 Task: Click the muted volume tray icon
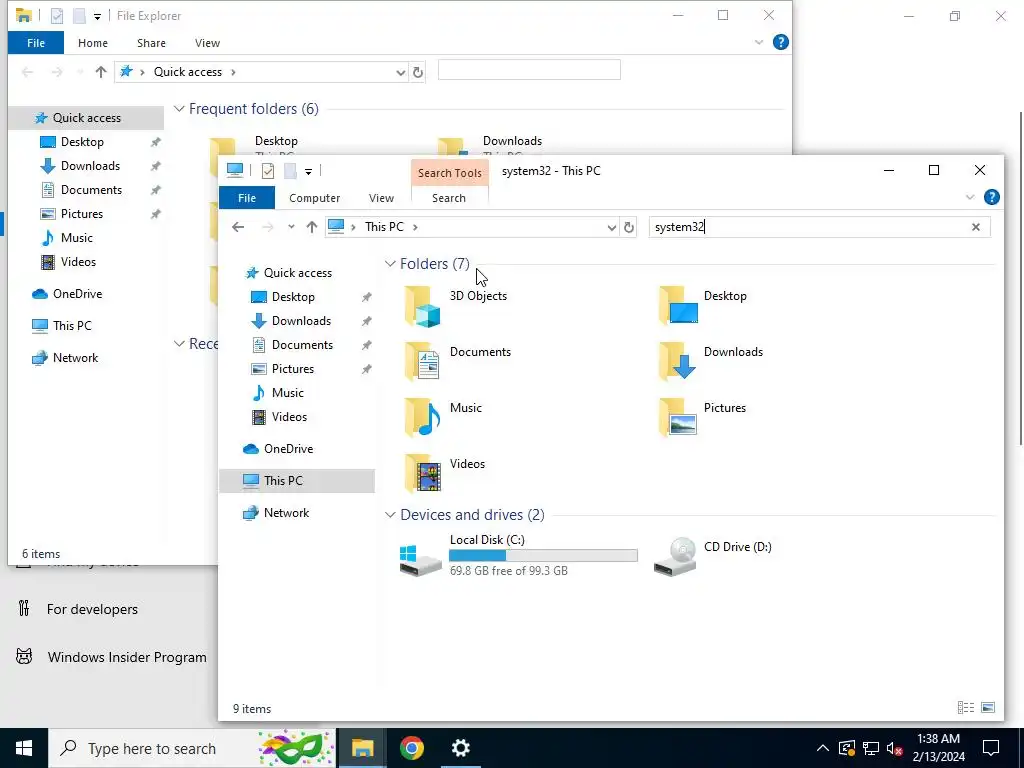[x=895, y=748]
